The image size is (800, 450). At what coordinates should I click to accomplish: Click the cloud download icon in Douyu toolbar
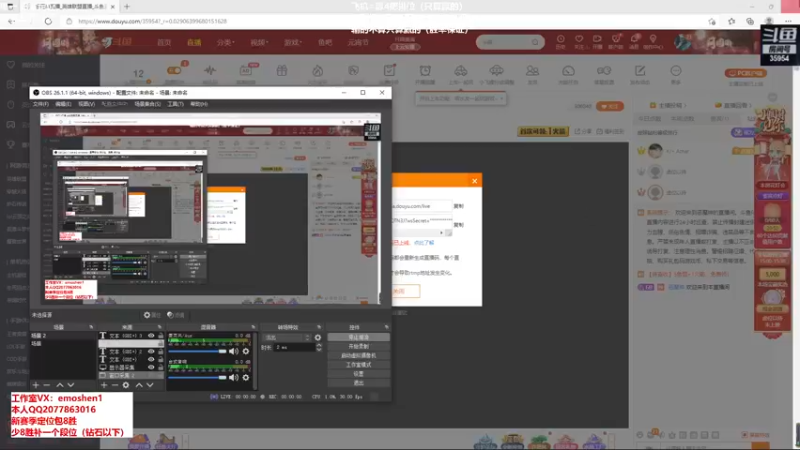click(x=496, y=73)
